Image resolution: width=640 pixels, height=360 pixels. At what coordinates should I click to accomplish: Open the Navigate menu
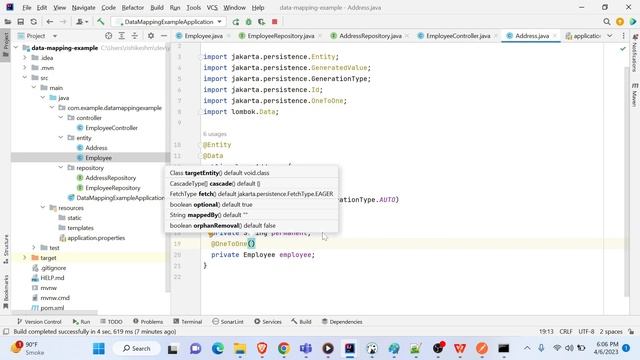[83, 7]
